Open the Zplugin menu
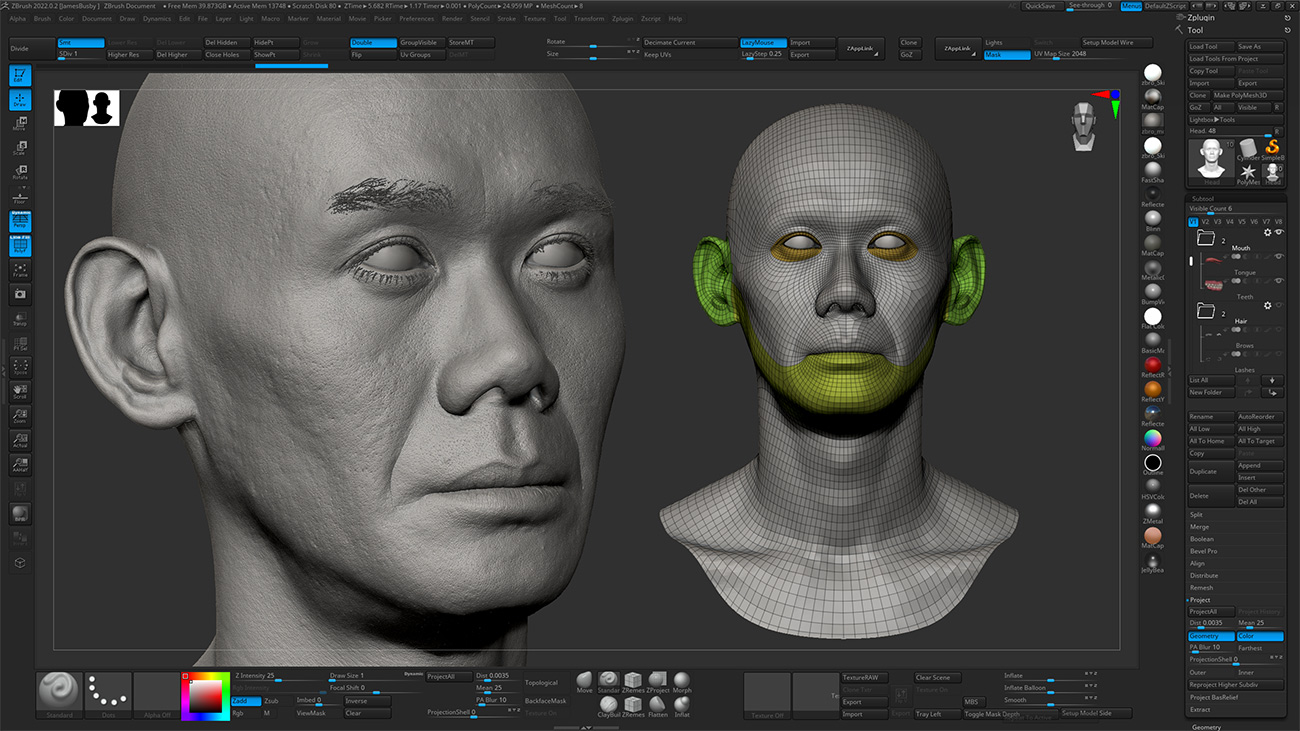The height and width of the screenshot is (731, 1300). (x=623, y=18)
